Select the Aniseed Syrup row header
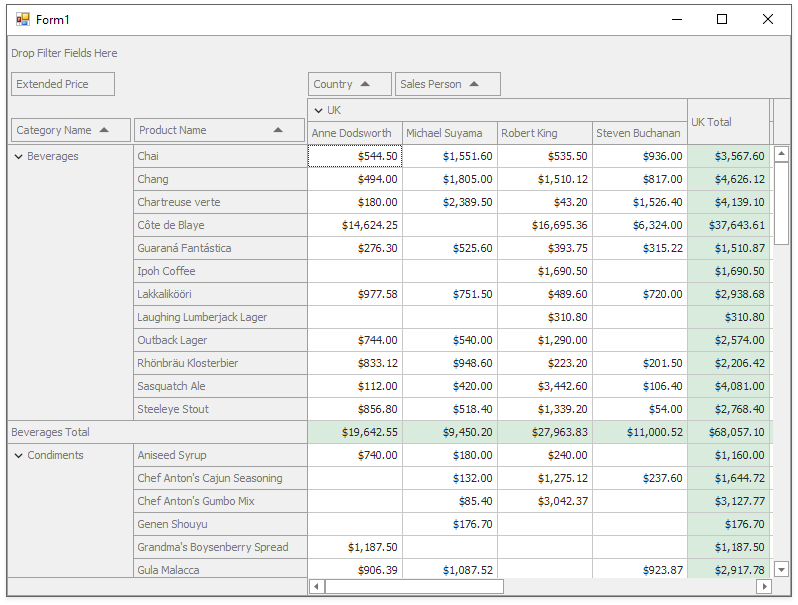This screenshot has width=798, height=605. click(220, 455)
